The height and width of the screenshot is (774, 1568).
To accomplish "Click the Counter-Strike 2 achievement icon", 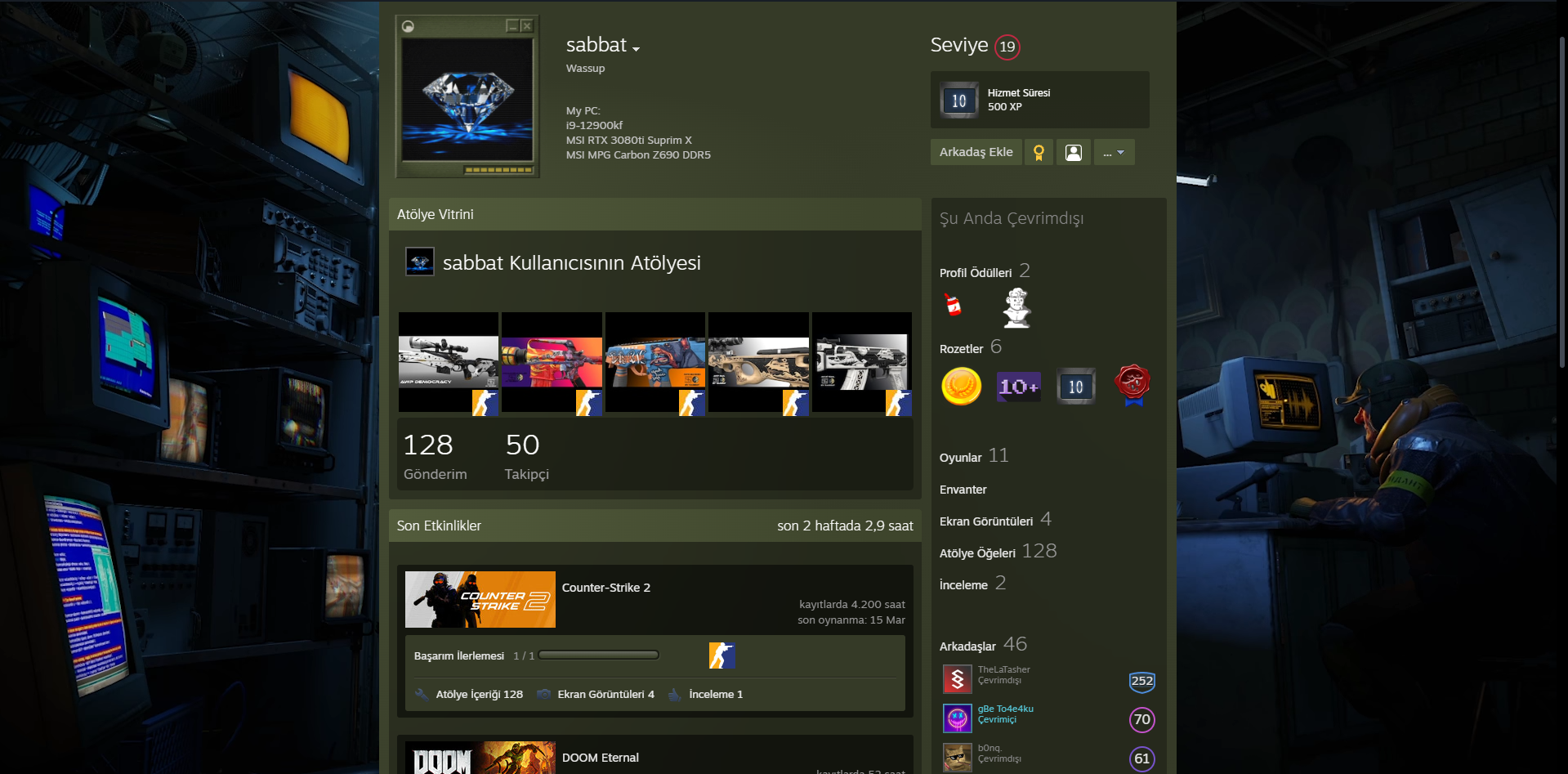I will pyautogui.click(x=721, y=655).
